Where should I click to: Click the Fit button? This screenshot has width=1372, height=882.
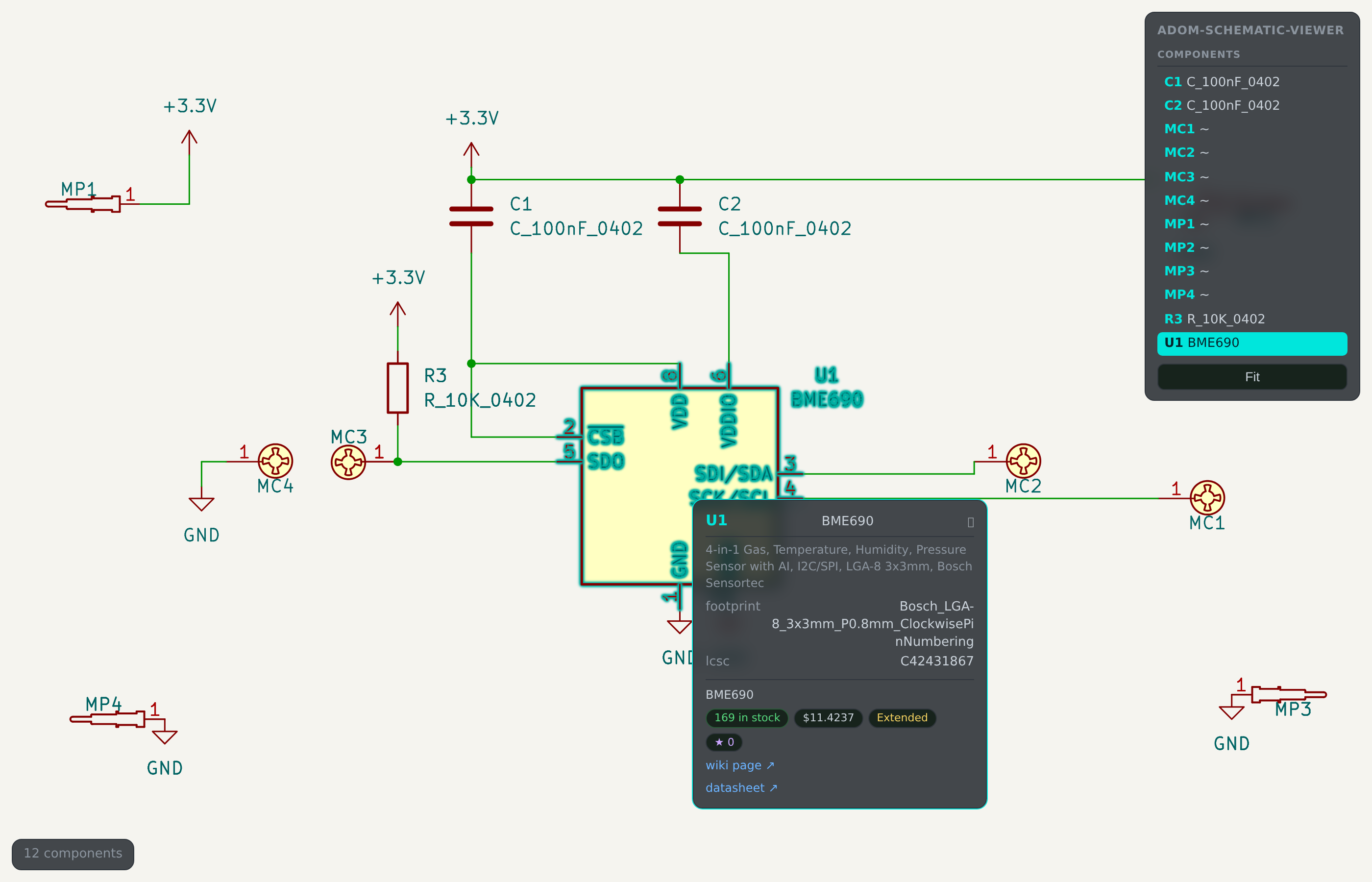tap(1252, 377)
